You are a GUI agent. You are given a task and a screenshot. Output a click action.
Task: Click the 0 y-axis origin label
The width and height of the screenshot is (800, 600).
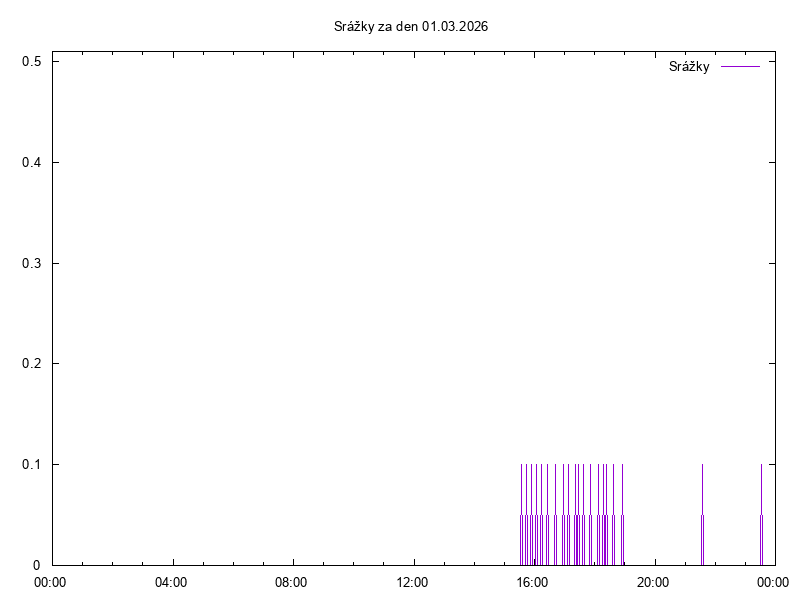coord(37,565)
